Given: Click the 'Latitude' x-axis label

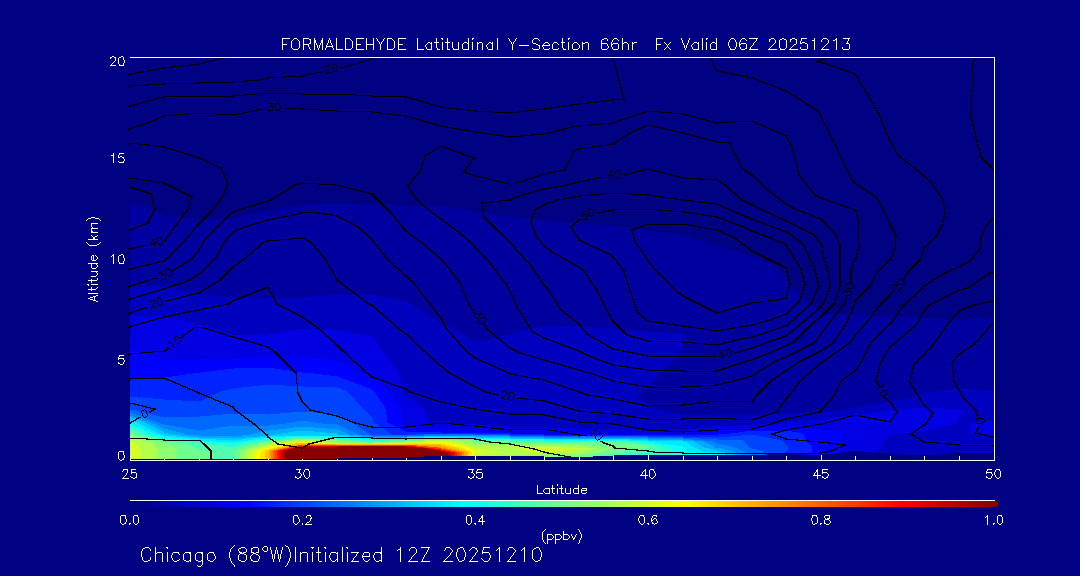Looking at the screenshot, I should (561, 489).
